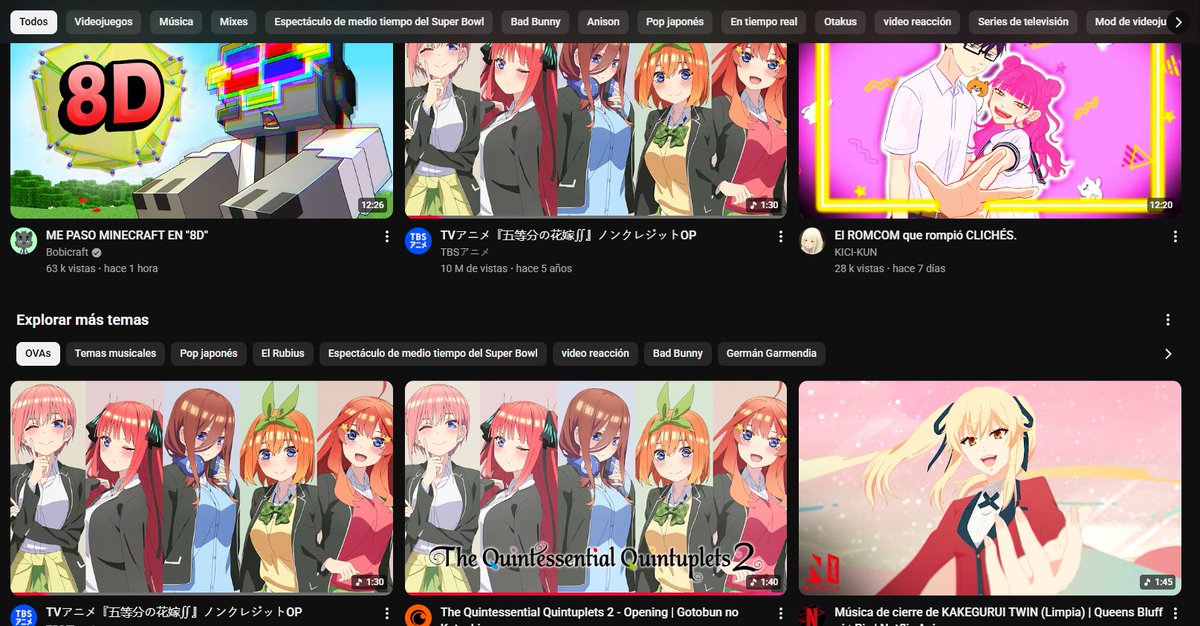Open options menu for KAKEGURUI TWIN video
The width and height of the screenshot is (1200, 626).
pyautogui.click(x=1175, y=613)
